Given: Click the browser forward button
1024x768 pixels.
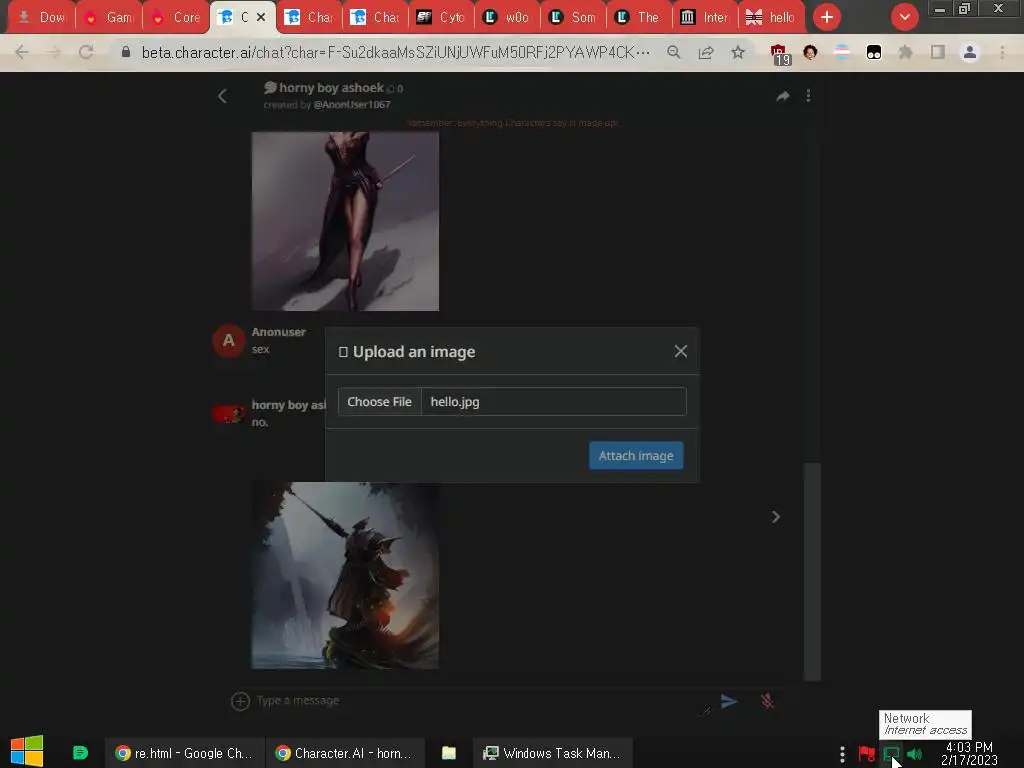Looking at the screenshot, I should pyautogui.click(x=54, y=52).
